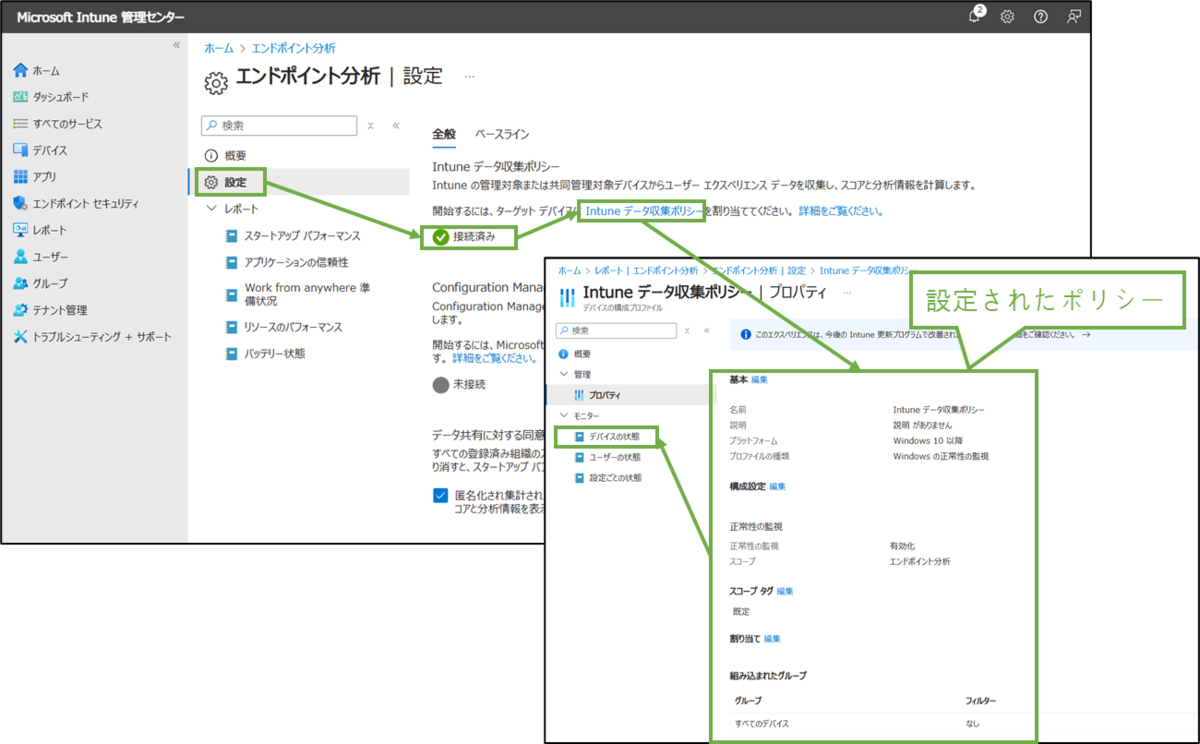
Task: Clear the policy window search with x
Action: 689,330
